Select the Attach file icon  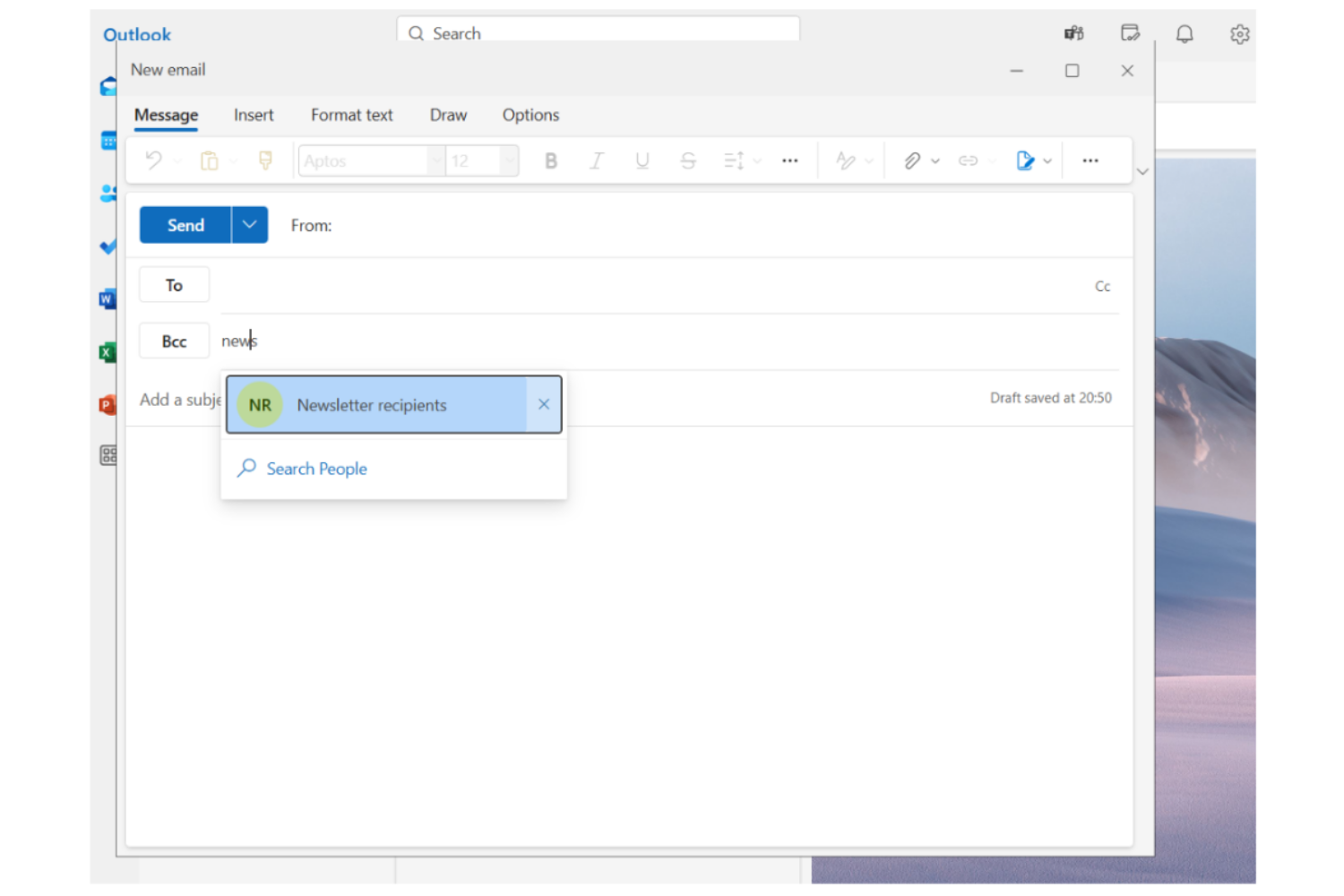click(911, 160)
